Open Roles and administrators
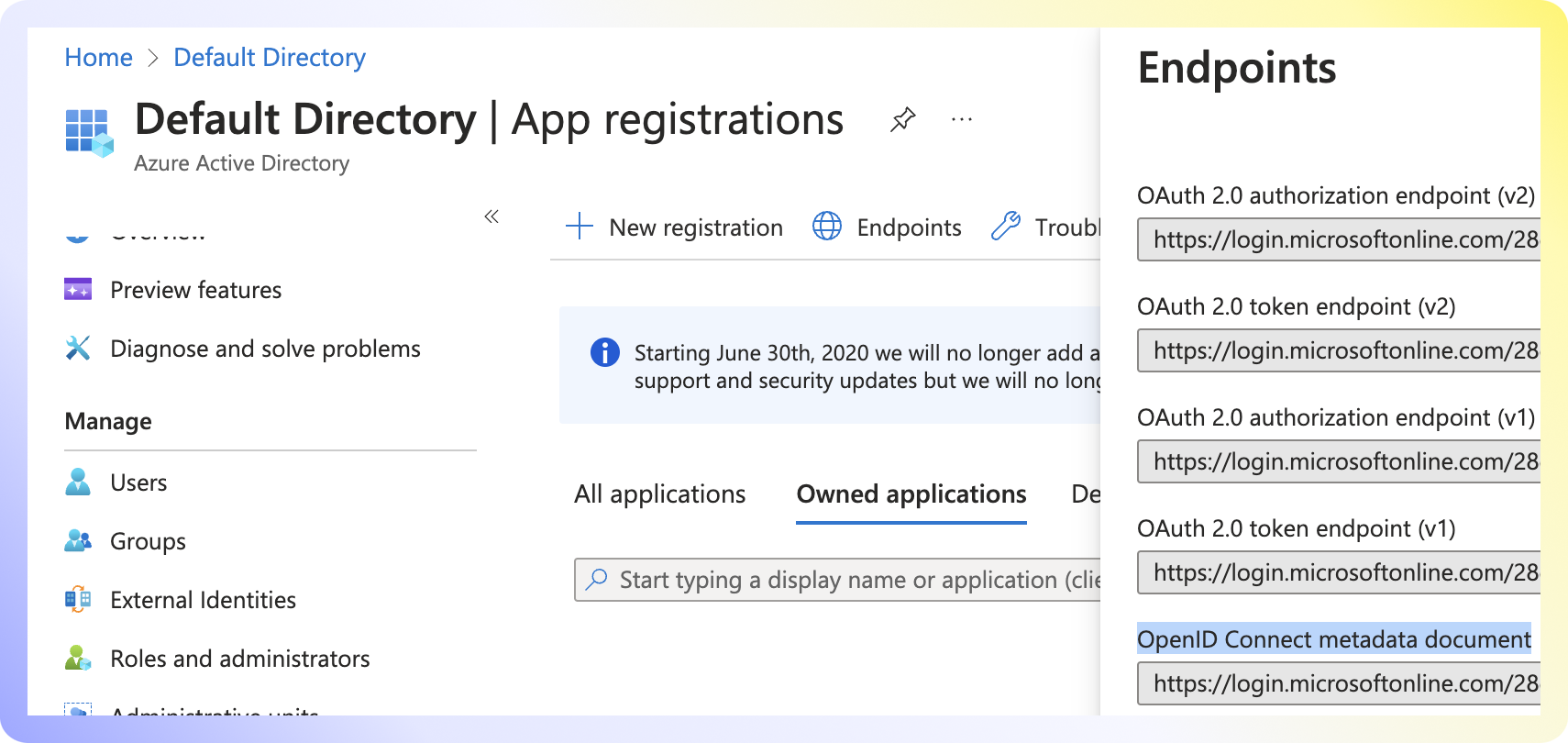 [x=239, y=659]
